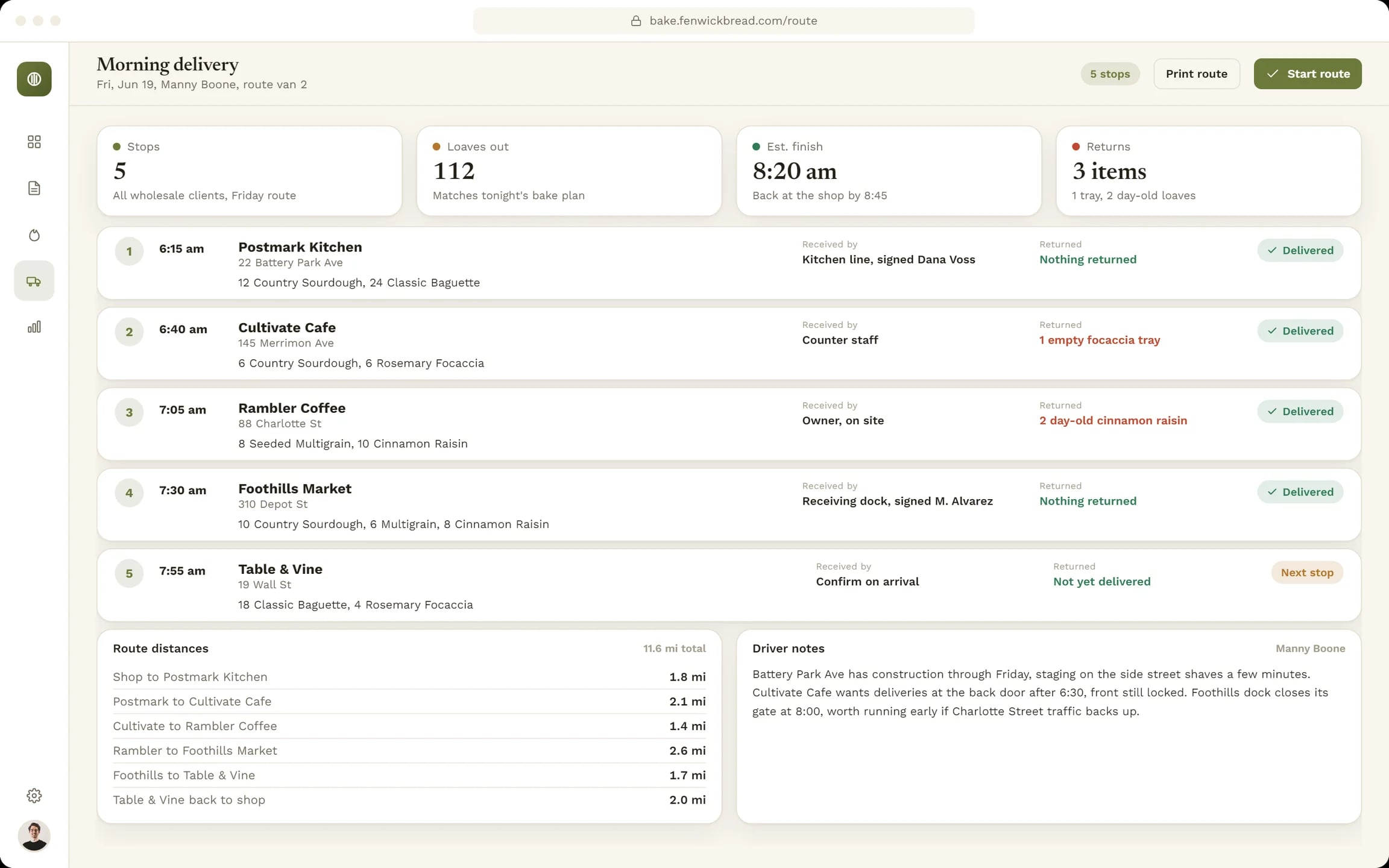The width and height of the screenshot is (1389, 868).
Task: Select the Rambler Coffee stop name
Action: (x=292, y=408)
